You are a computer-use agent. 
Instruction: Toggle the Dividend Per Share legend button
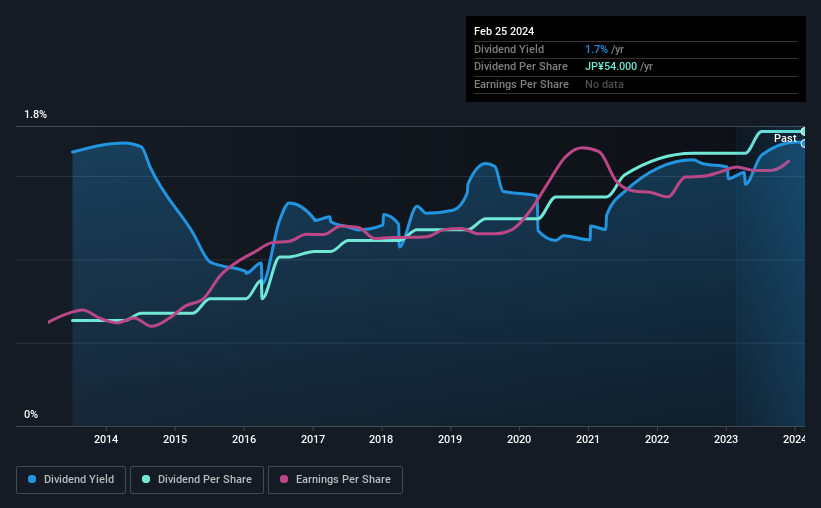pyautogui.click(x=197, y=480)
